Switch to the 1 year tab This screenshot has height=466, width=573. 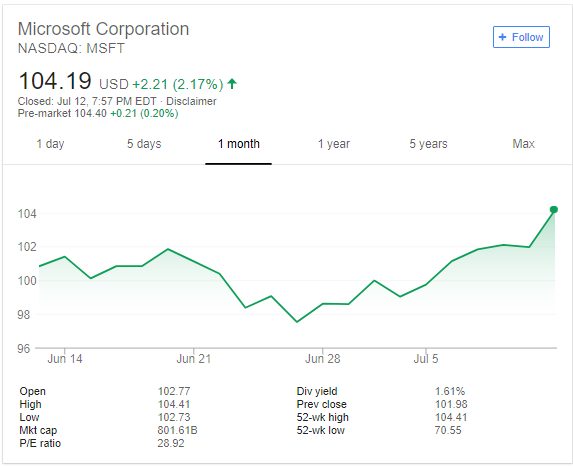tap(334, 144)
